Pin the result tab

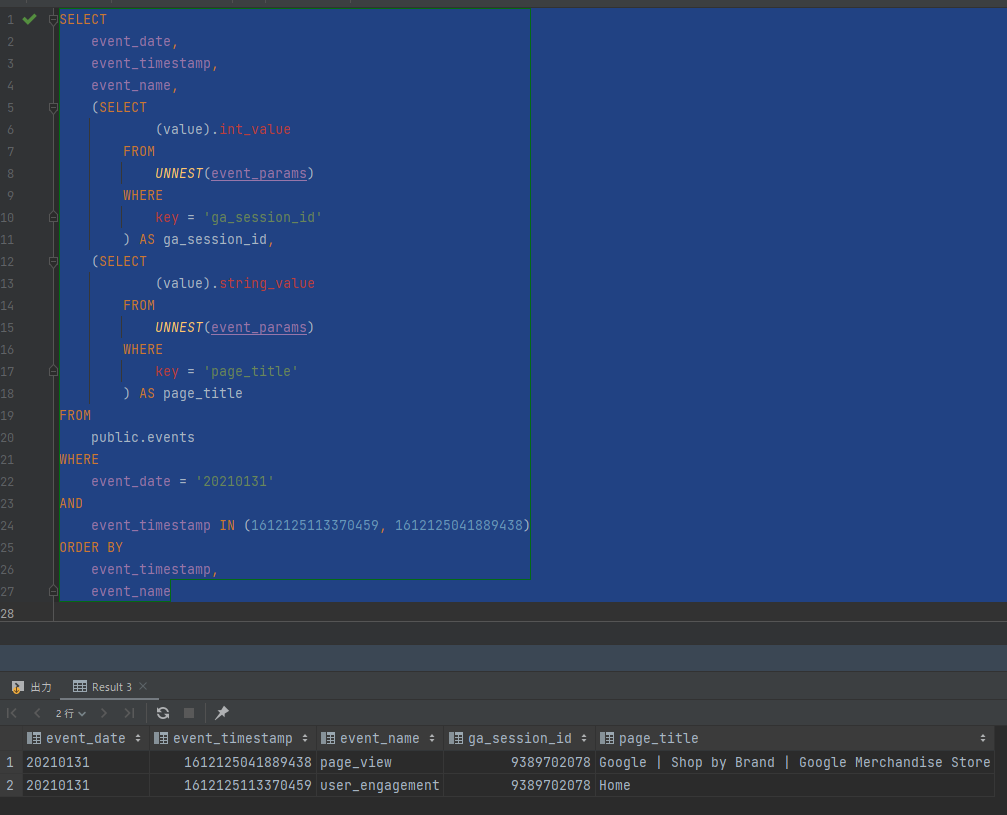(222, 713)
